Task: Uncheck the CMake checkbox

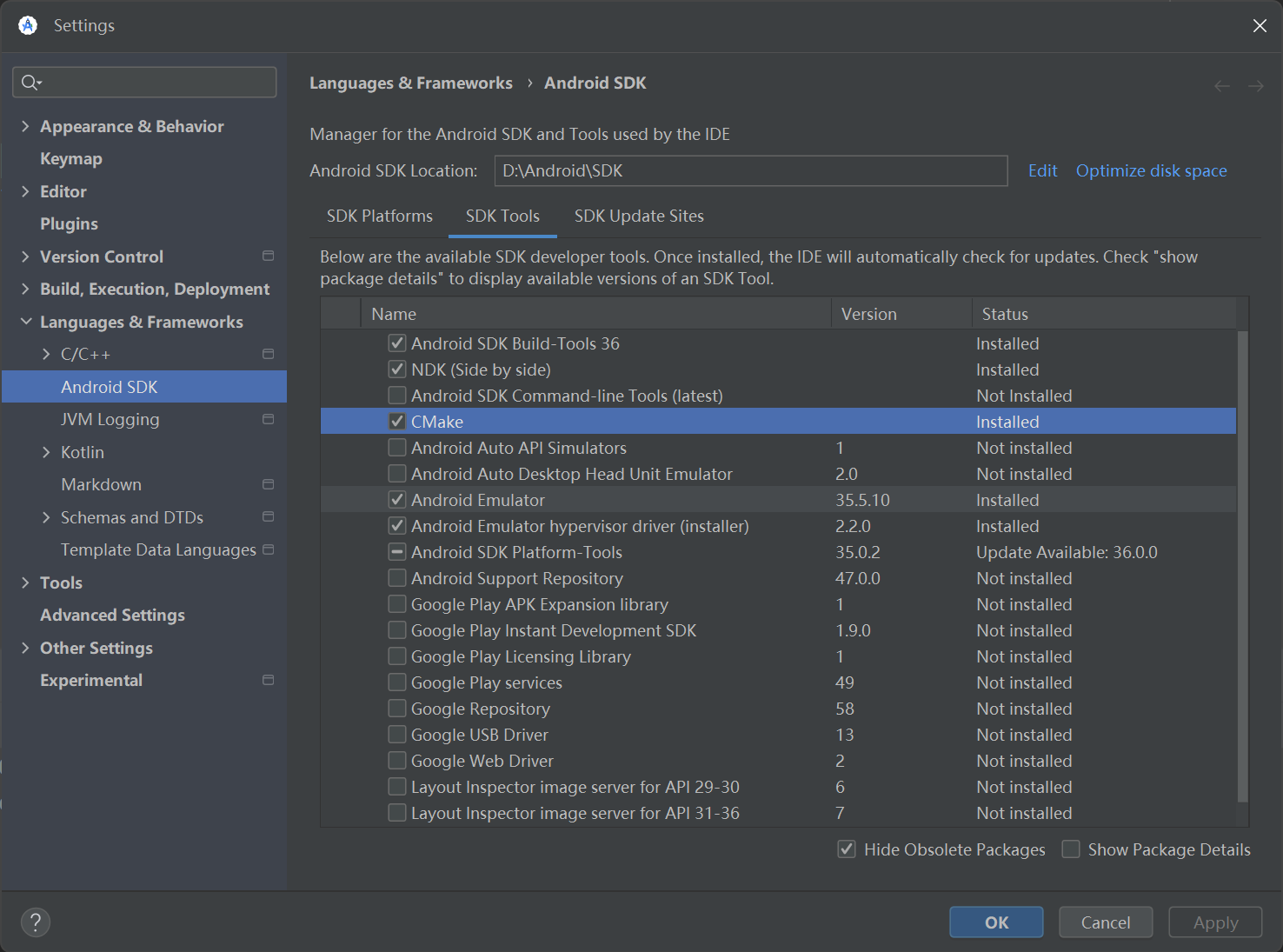Action: (x=397, y=422)
